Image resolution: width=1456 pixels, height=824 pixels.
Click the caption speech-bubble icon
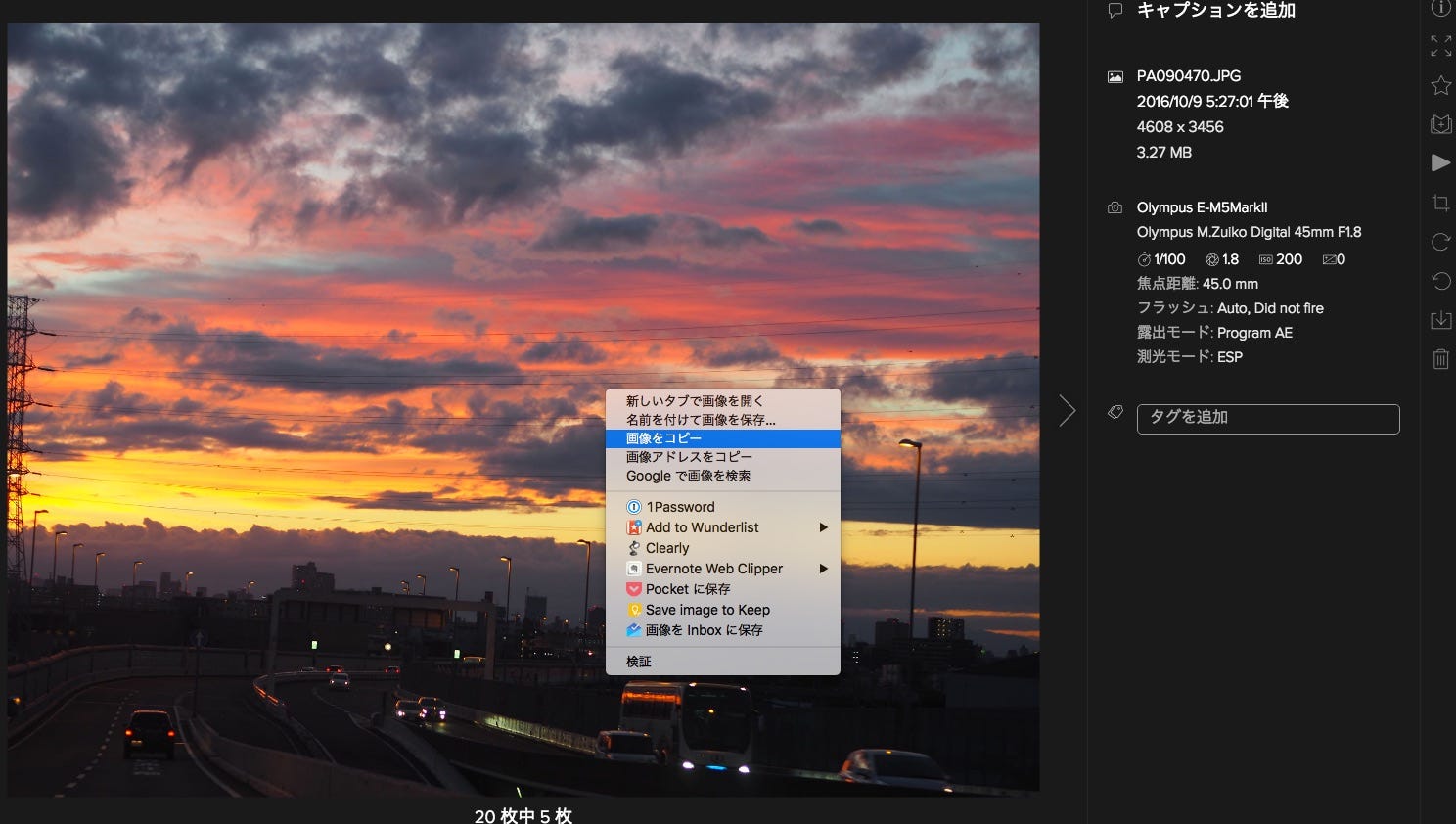click(1115, 11)
